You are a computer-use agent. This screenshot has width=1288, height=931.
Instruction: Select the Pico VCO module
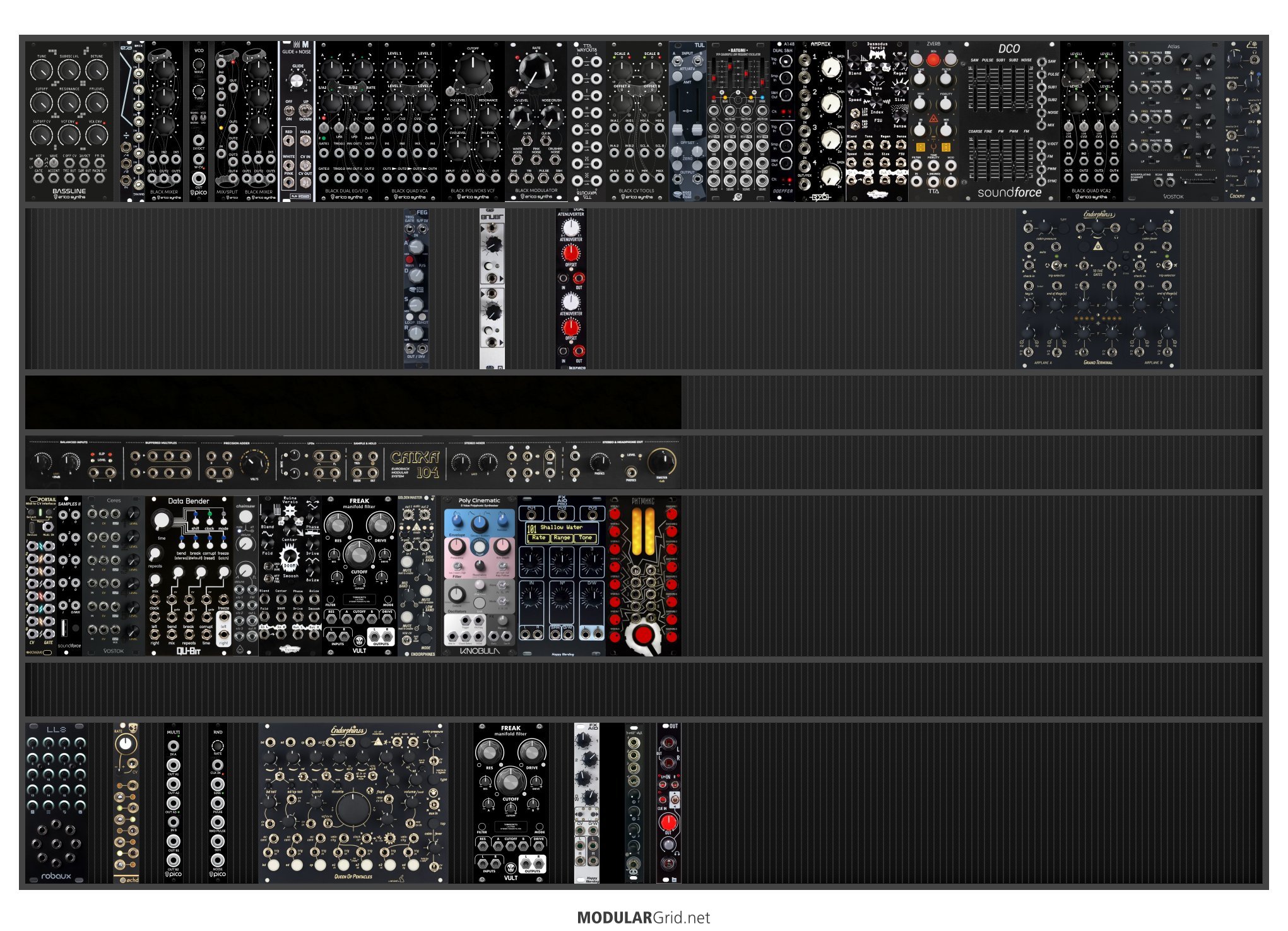[x=199, y=122]
